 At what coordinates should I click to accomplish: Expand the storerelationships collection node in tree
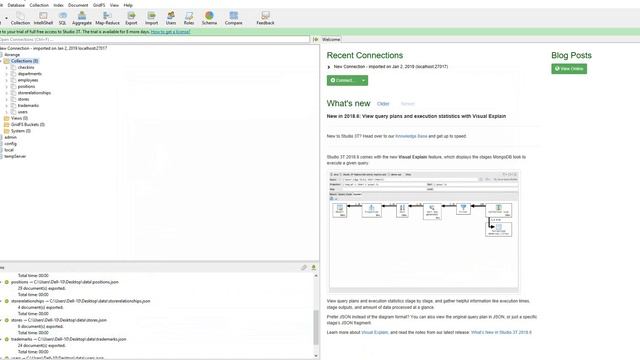(7, 93)
